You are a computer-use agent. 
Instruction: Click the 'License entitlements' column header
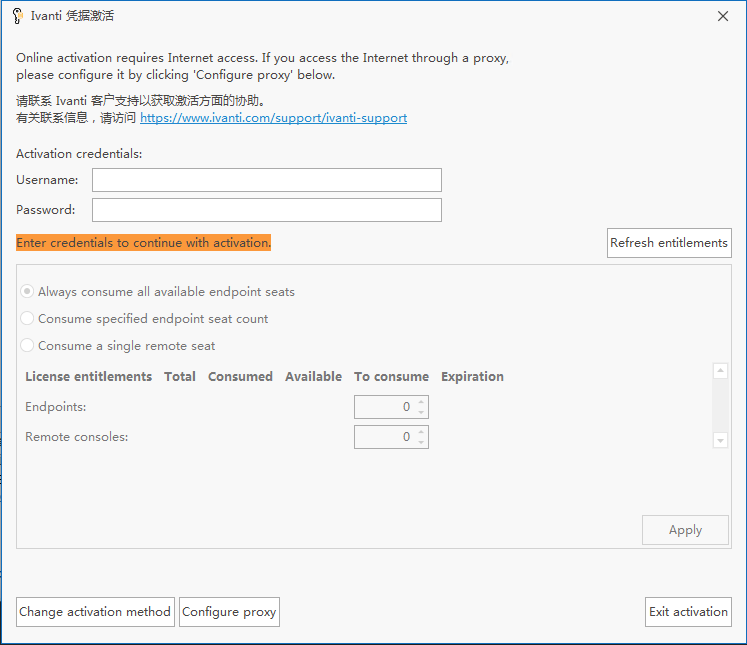(89, 376)
